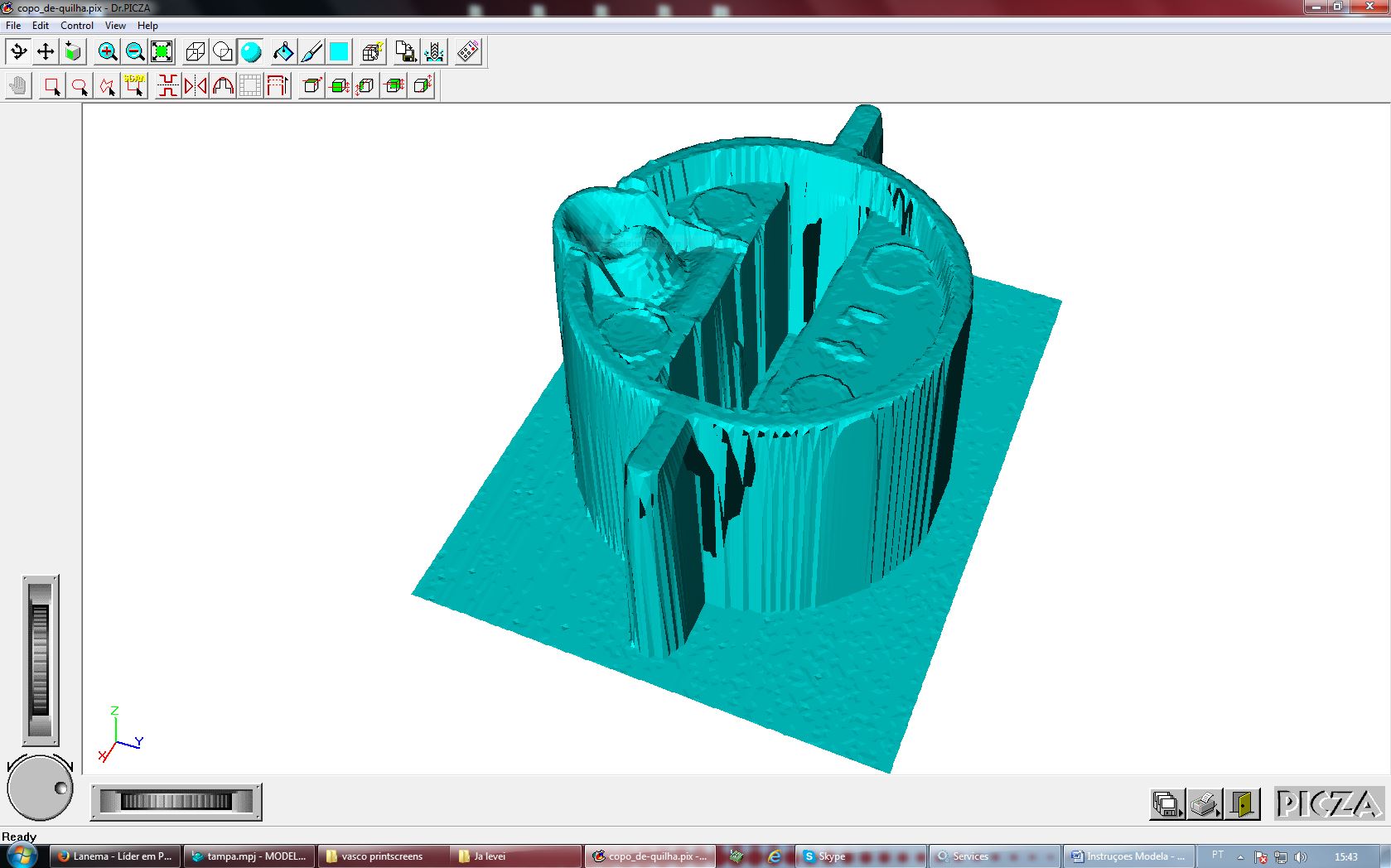Screen dimensions: 1391x868
Task: Click the volume speaker tray icon
Action: tap(1301, 857)
